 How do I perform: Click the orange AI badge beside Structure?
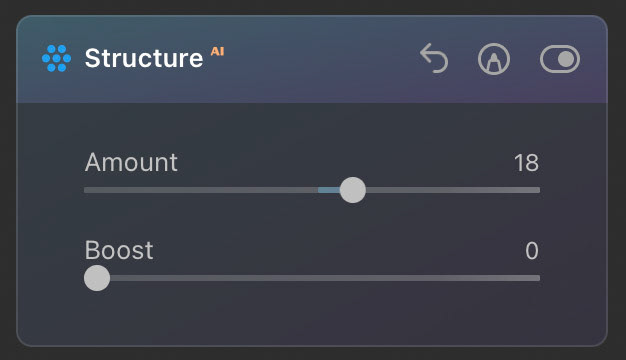tap(218, 51)
